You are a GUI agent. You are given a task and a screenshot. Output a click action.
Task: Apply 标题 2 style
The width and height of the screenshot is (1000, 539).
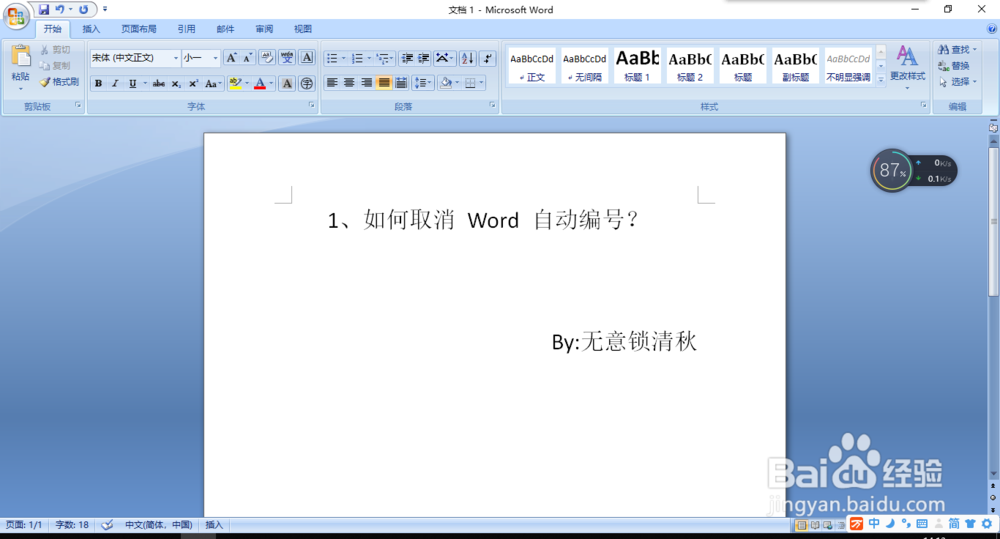coord(690,66)
